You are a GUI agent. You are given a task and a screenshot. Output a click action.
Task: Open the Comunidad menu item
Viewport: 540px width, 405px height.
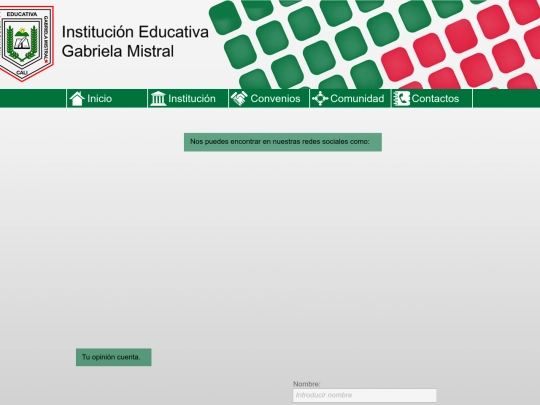click(350, 98)
